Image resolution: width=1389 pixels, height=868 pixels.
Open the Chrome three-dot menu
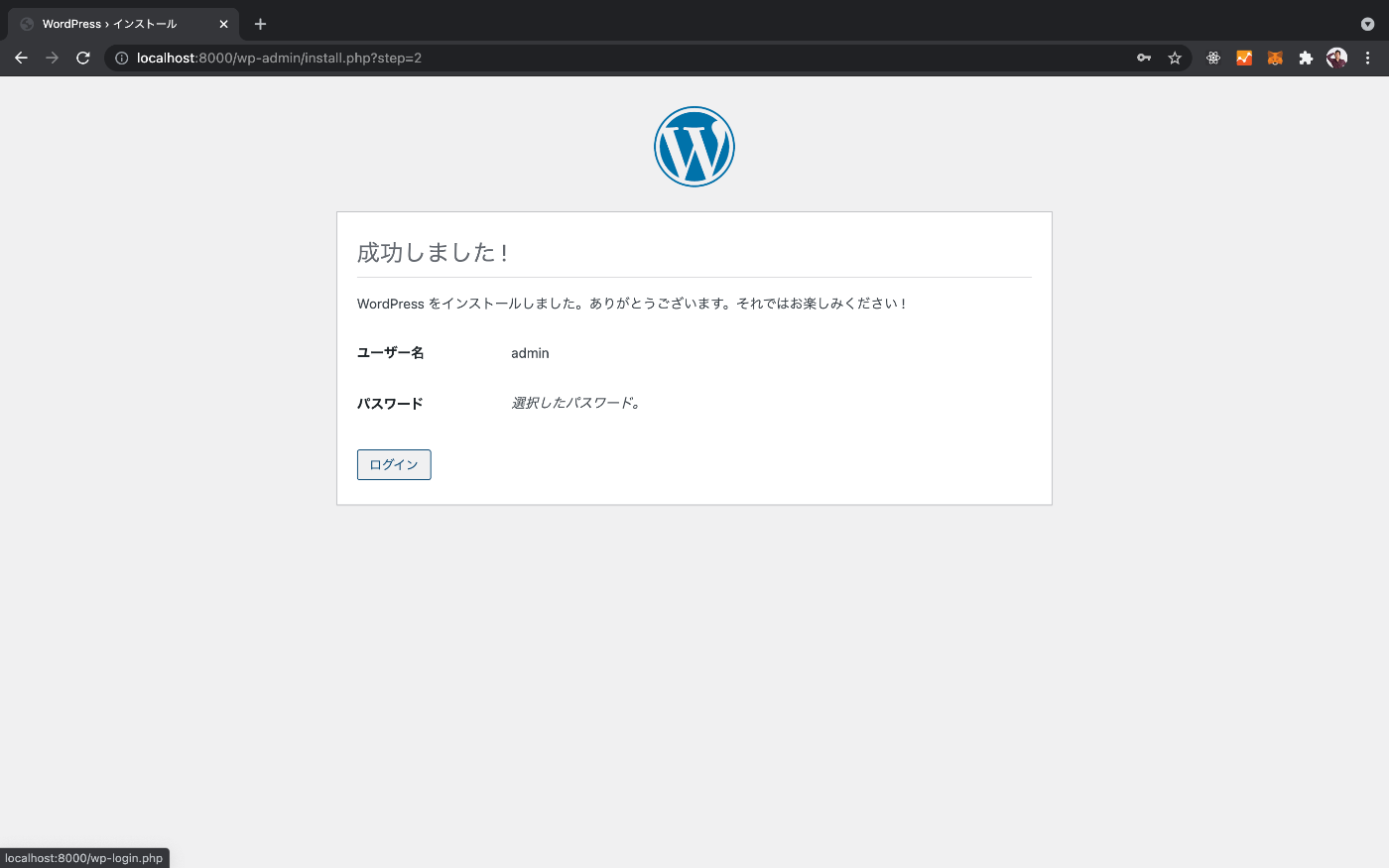pyautogui.click(x=1367, y=58)
